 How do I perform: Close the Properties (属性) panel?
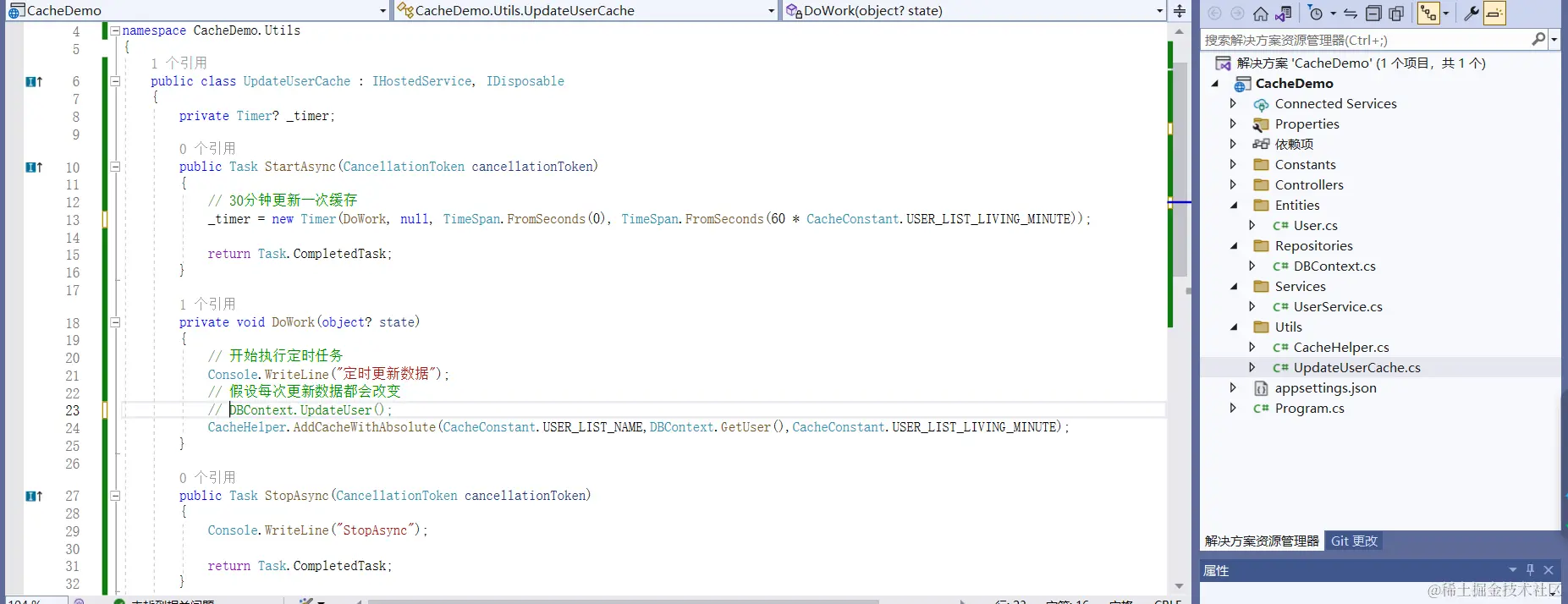(1549, 570)
